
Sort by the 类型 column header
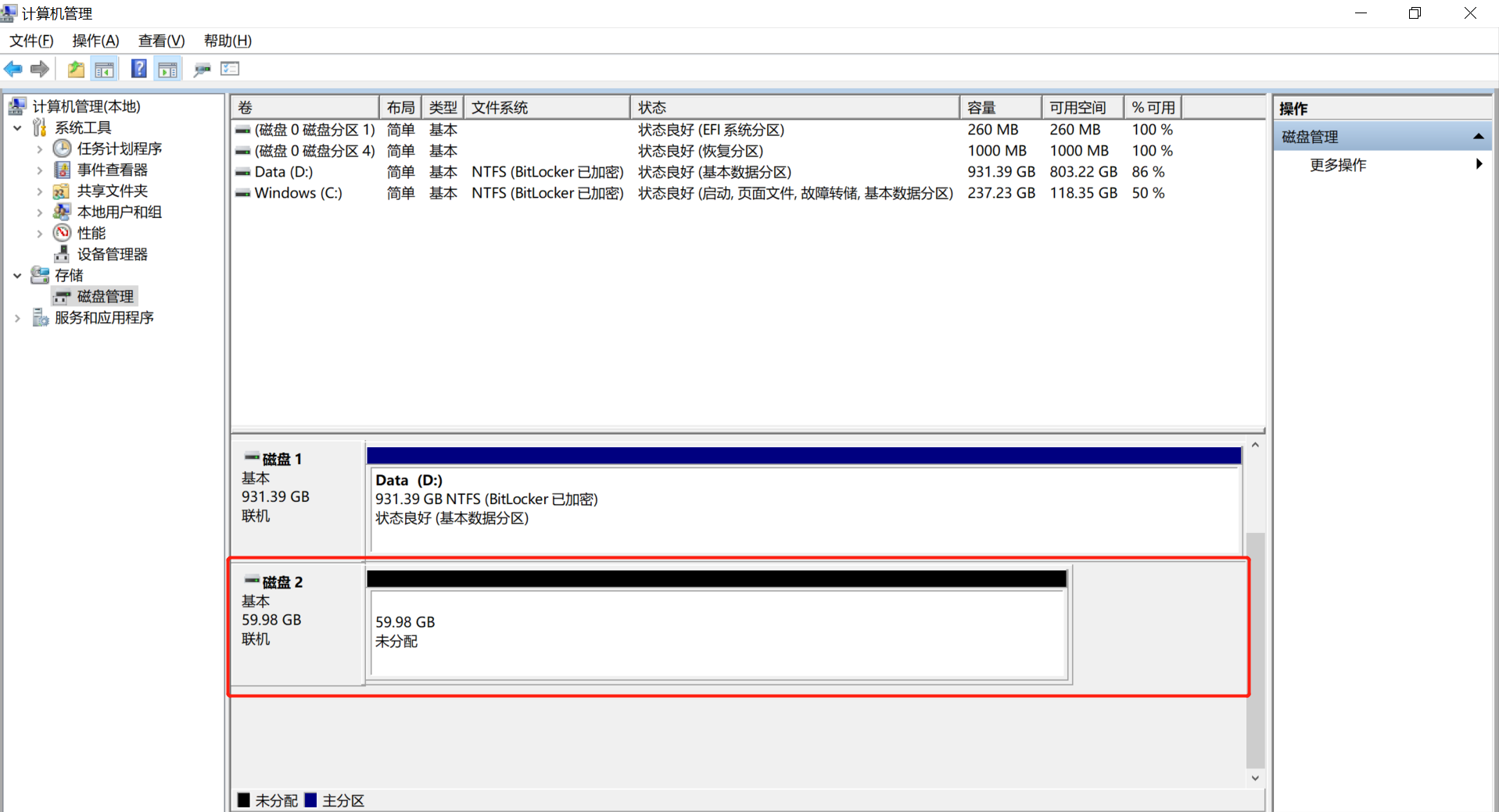tap(443, 107)
